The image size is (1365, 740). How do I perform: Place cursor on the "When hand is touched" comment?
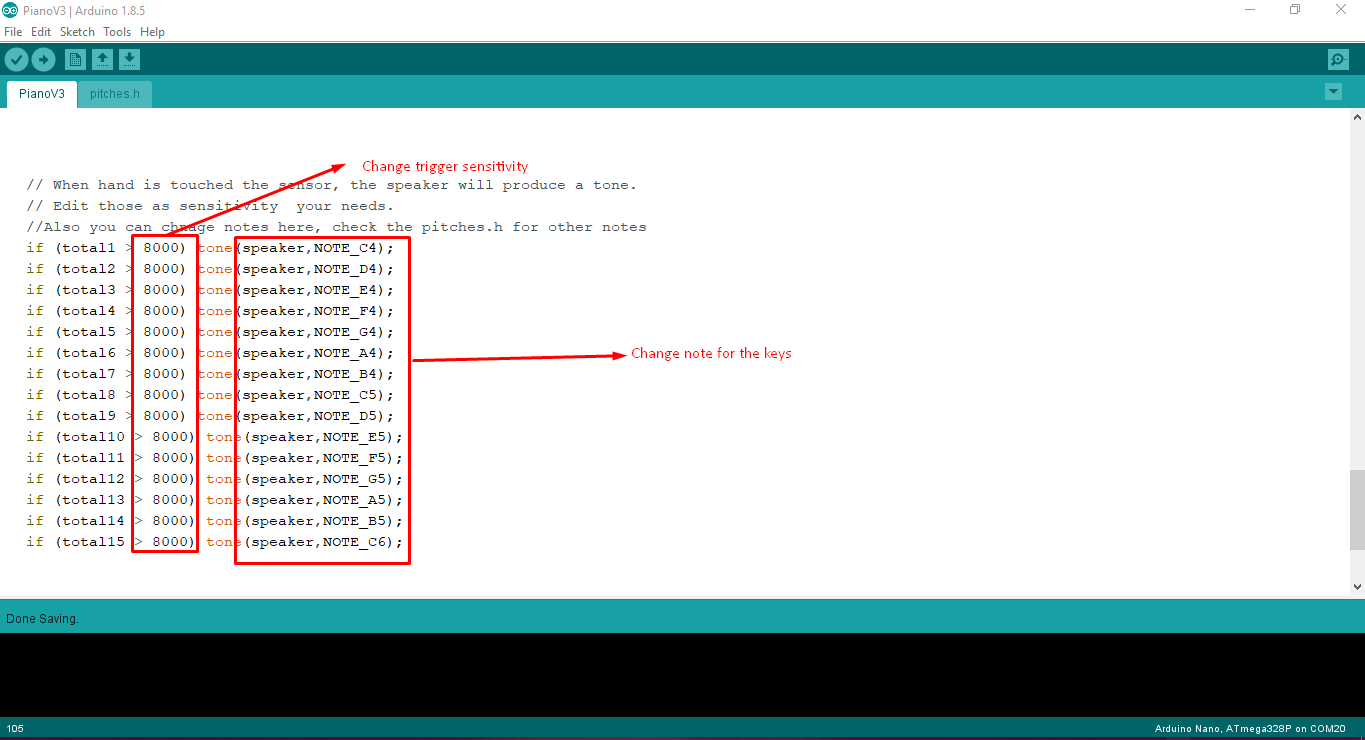tap(332, 185)
